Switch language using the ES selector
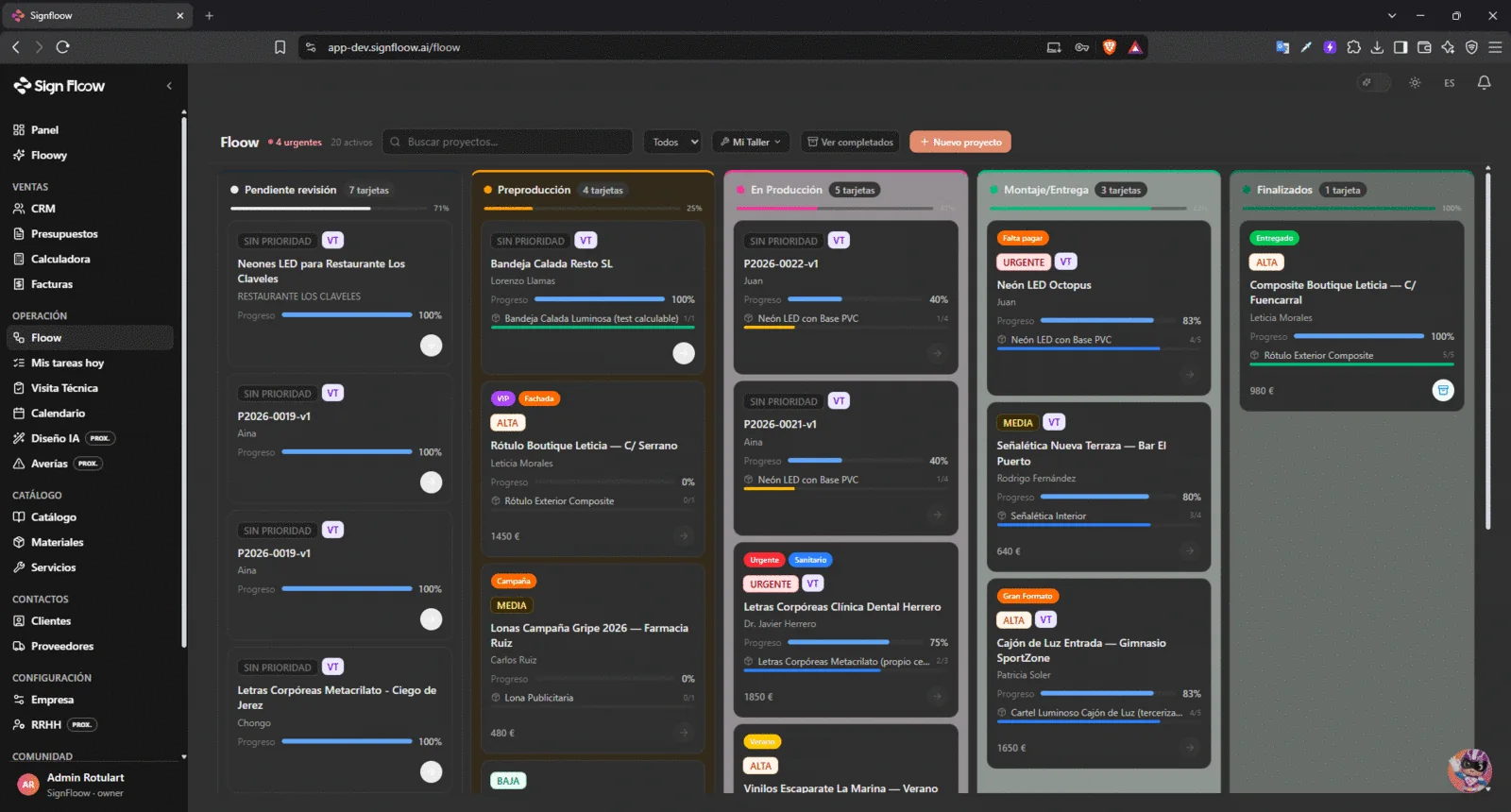The width and height of the screenshot is (1511, 812). point(1449,83)
